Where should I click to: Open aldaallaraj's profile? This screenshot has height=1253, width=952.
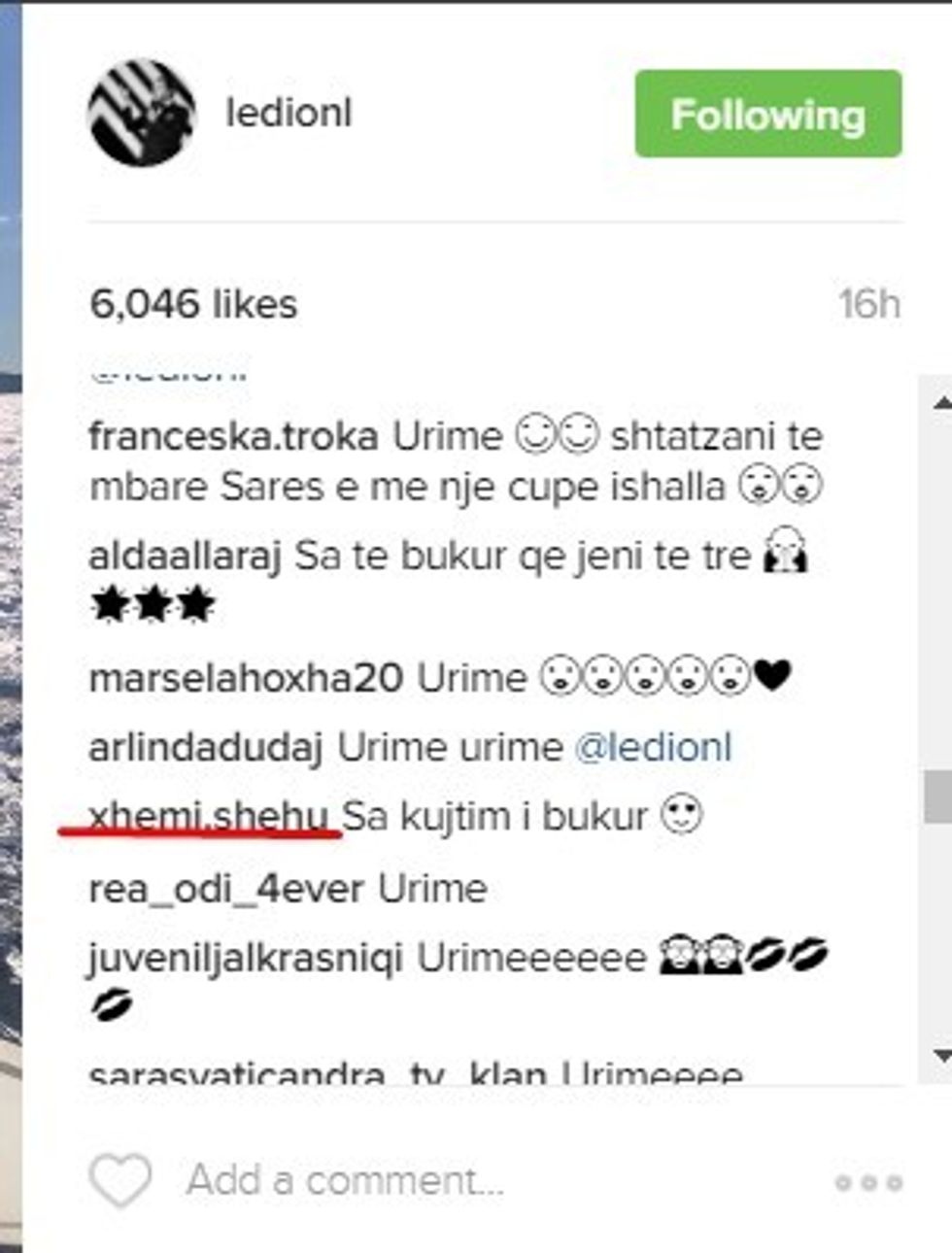(185, 557)
